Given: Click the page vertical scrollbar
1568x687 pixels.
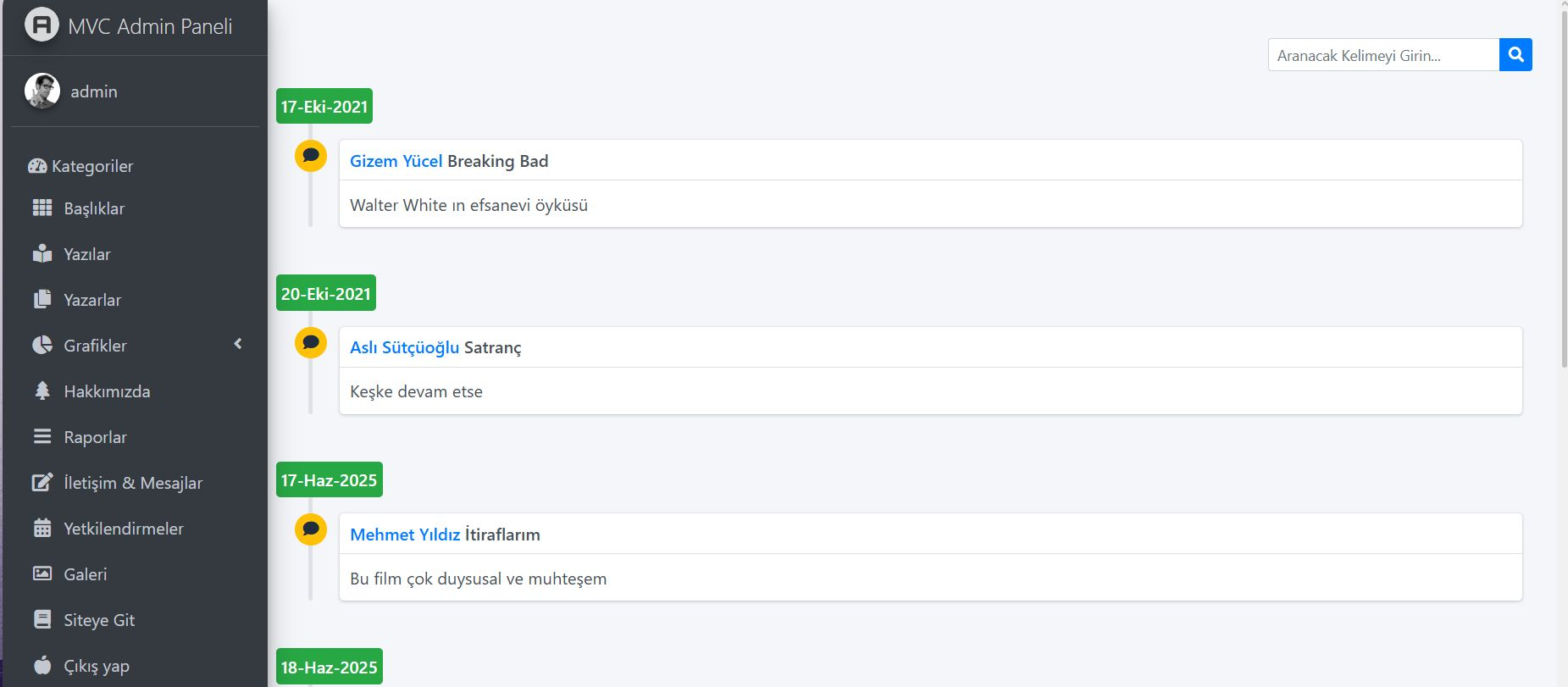Looking at the screenshot, I should (x=1564, y=186).
